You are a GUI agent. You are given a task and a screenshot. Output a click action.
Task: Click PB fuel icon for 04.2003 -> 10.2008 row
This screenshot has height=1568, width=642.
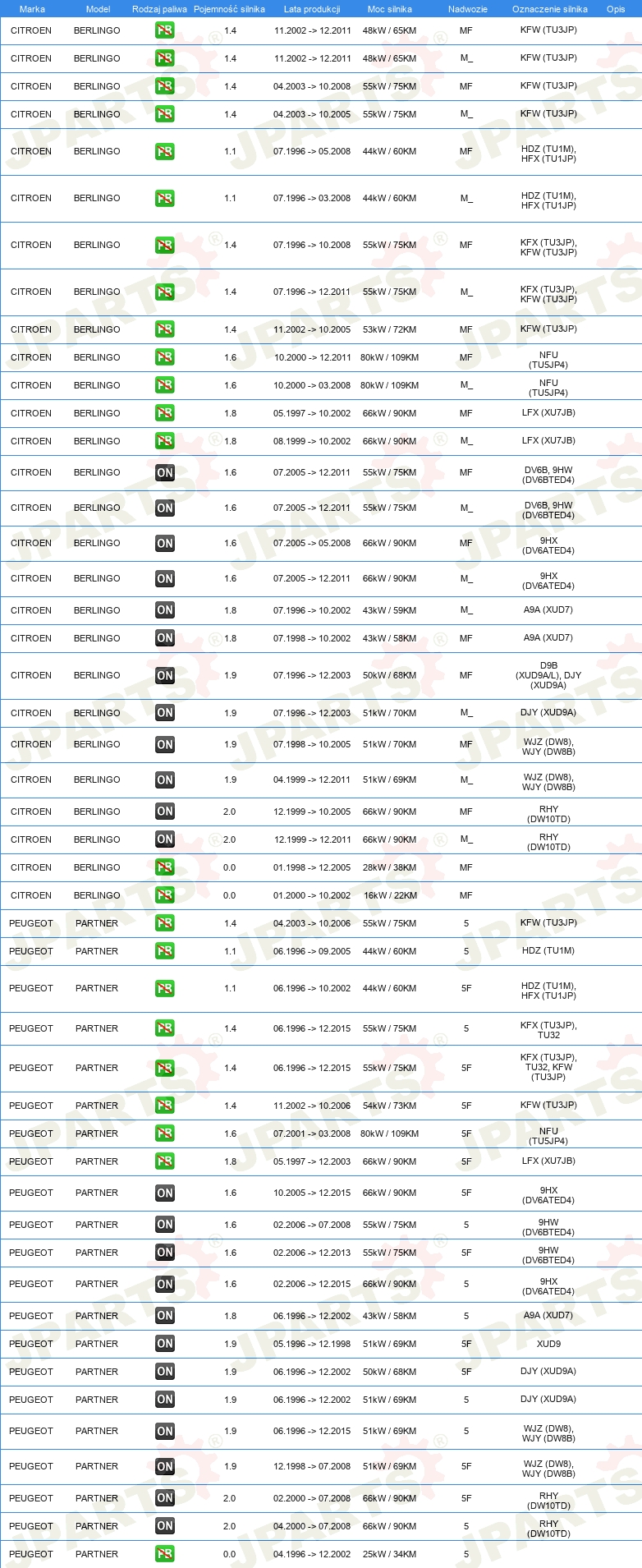tap(165, 86)
